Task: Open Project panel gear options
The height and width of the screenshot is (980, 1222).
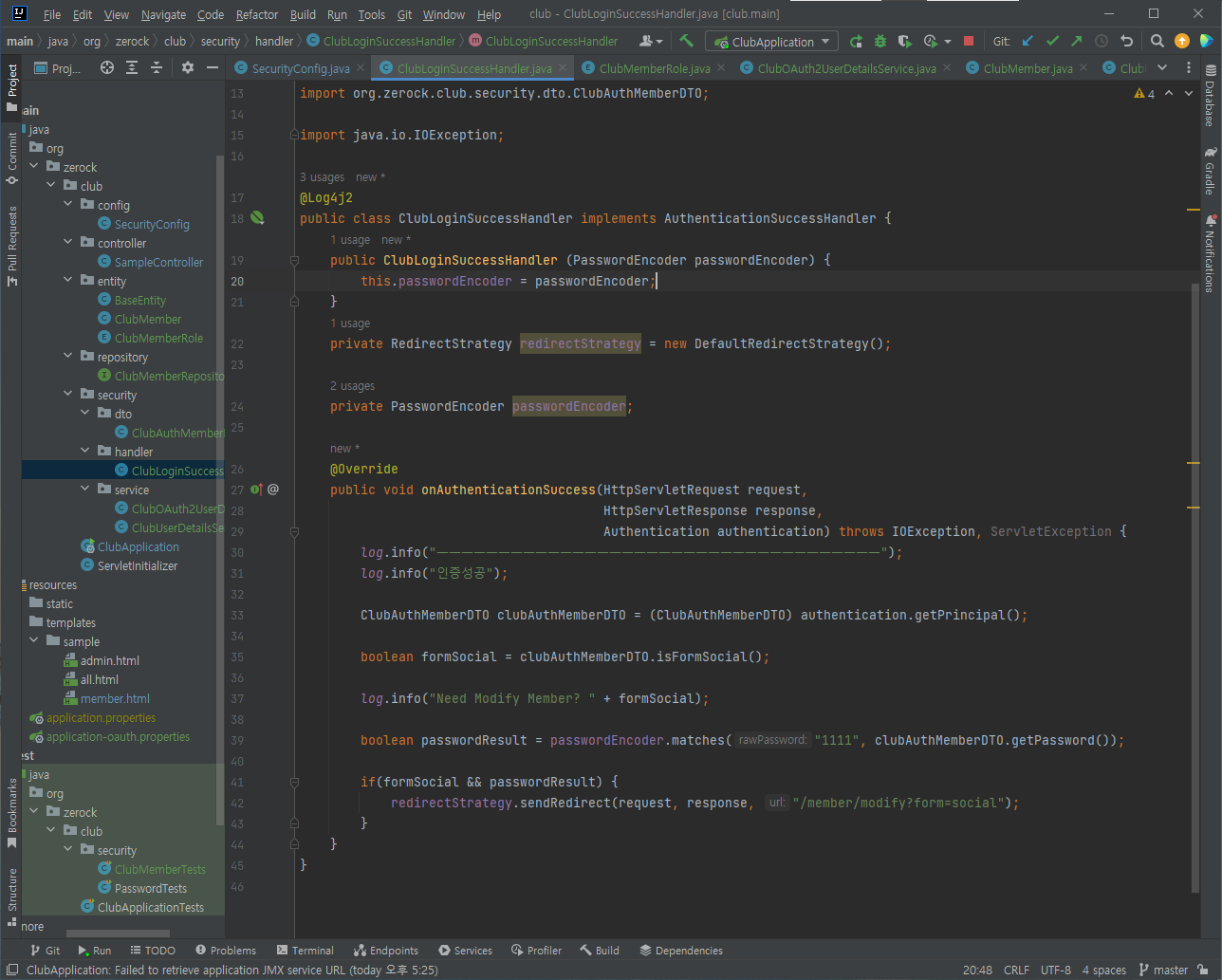Action: [188, 68]
